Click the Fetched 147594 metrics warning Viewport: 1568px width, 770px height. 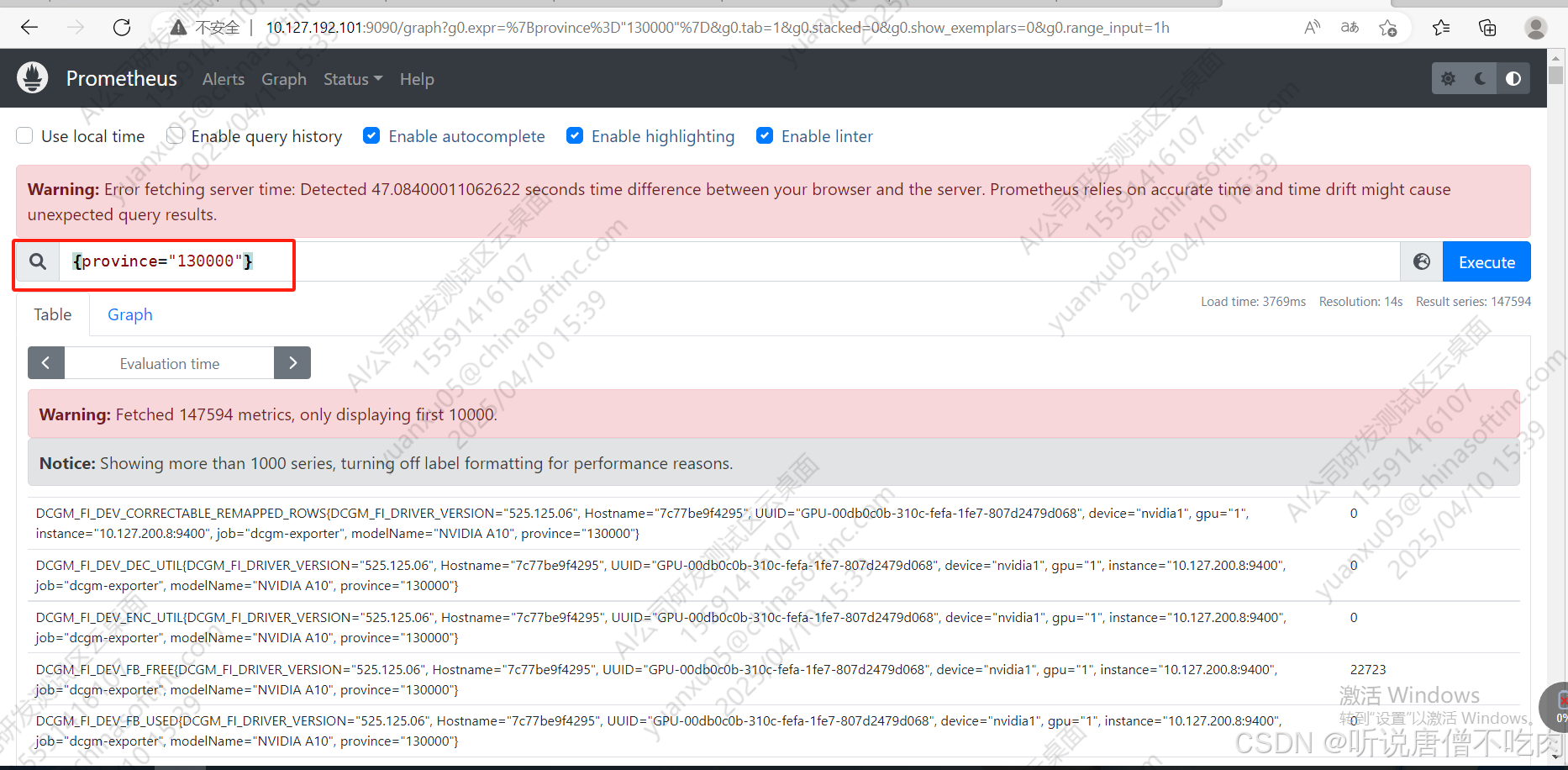[774, 414]
